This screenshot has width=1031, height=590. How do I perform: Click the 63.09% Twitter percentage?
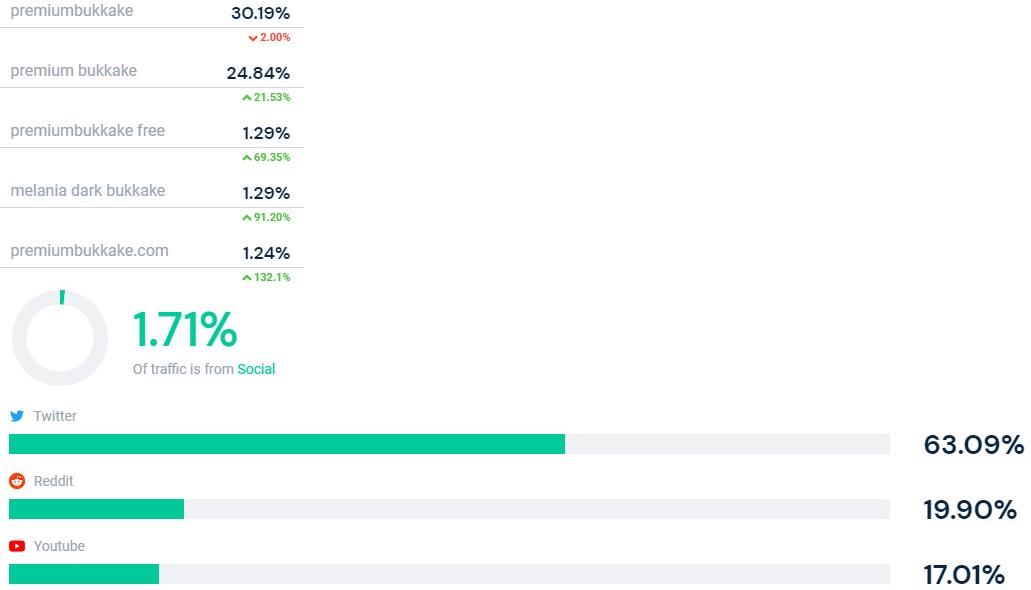973,445
